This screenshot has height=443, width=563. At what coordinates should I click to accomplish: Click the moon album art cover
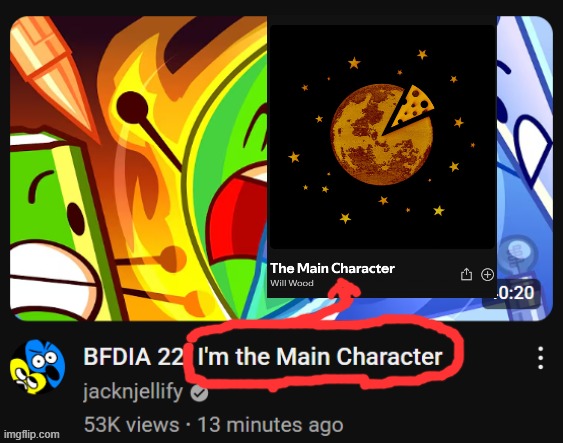pos(382,137)
